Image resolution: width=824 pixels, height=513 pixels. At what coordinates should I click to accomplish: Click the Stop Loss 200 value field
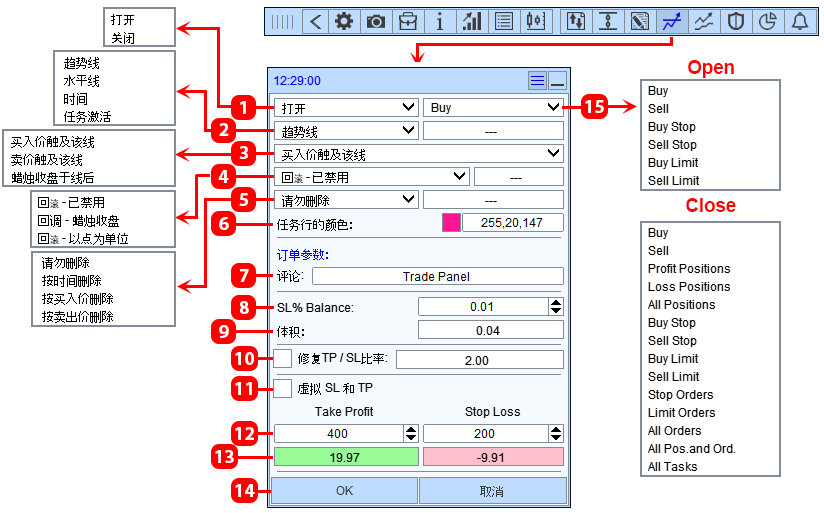[486, 434]
